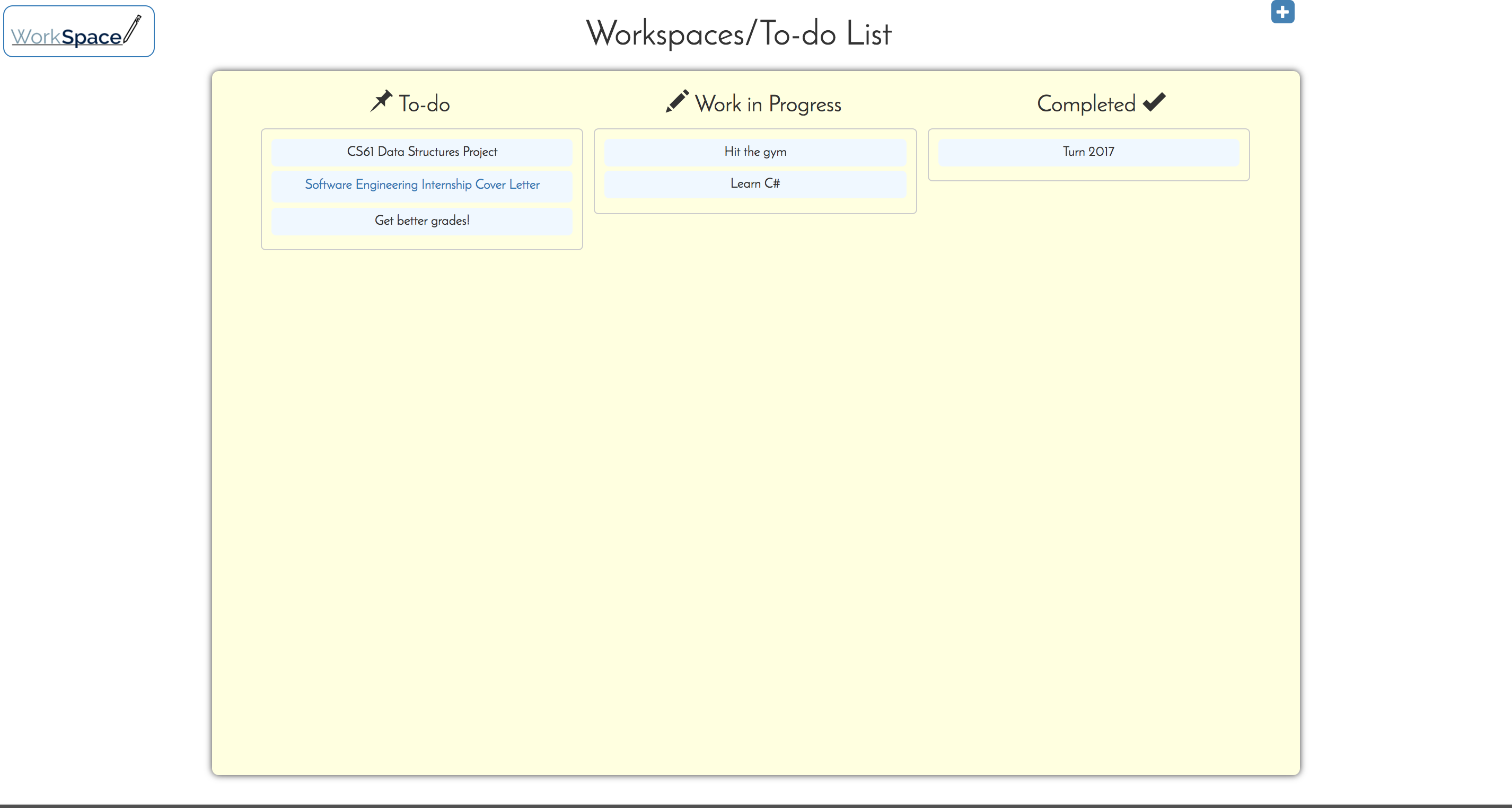Viewport: 1512px width, 808px height.
Task: Click the Workspaces/To-do List page title
Action: (739, 33)
